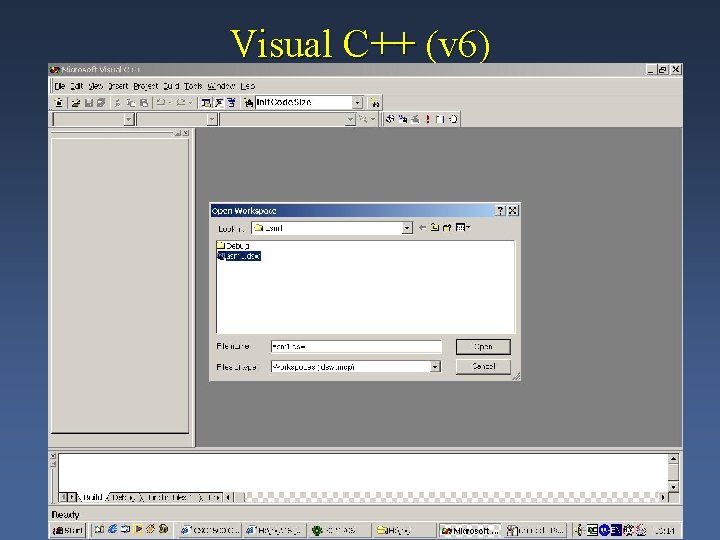Select the highlighted .dsw workspace file

239,256
